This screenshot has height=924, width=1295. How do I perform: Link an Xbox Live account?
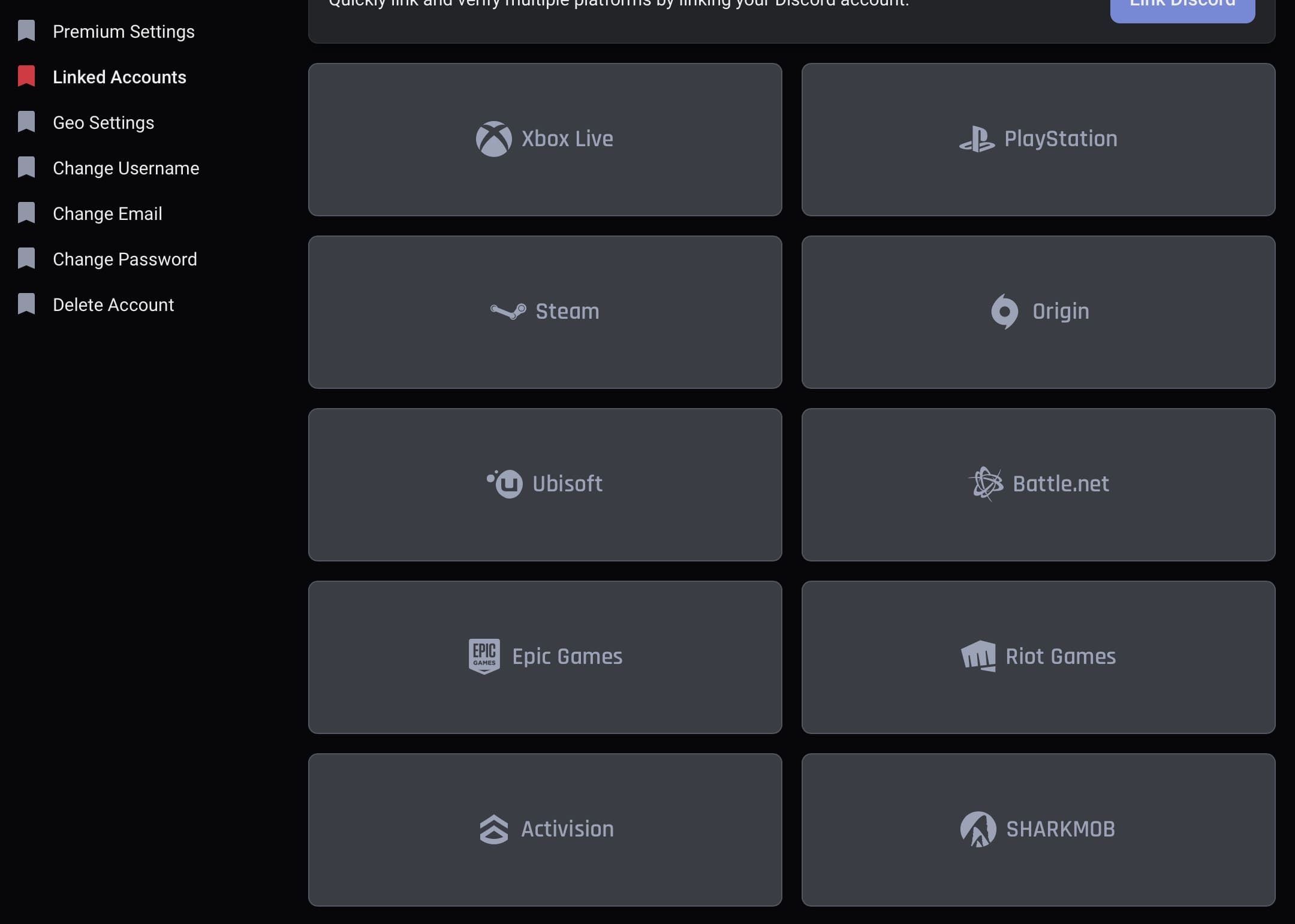(x=545, y=140)
